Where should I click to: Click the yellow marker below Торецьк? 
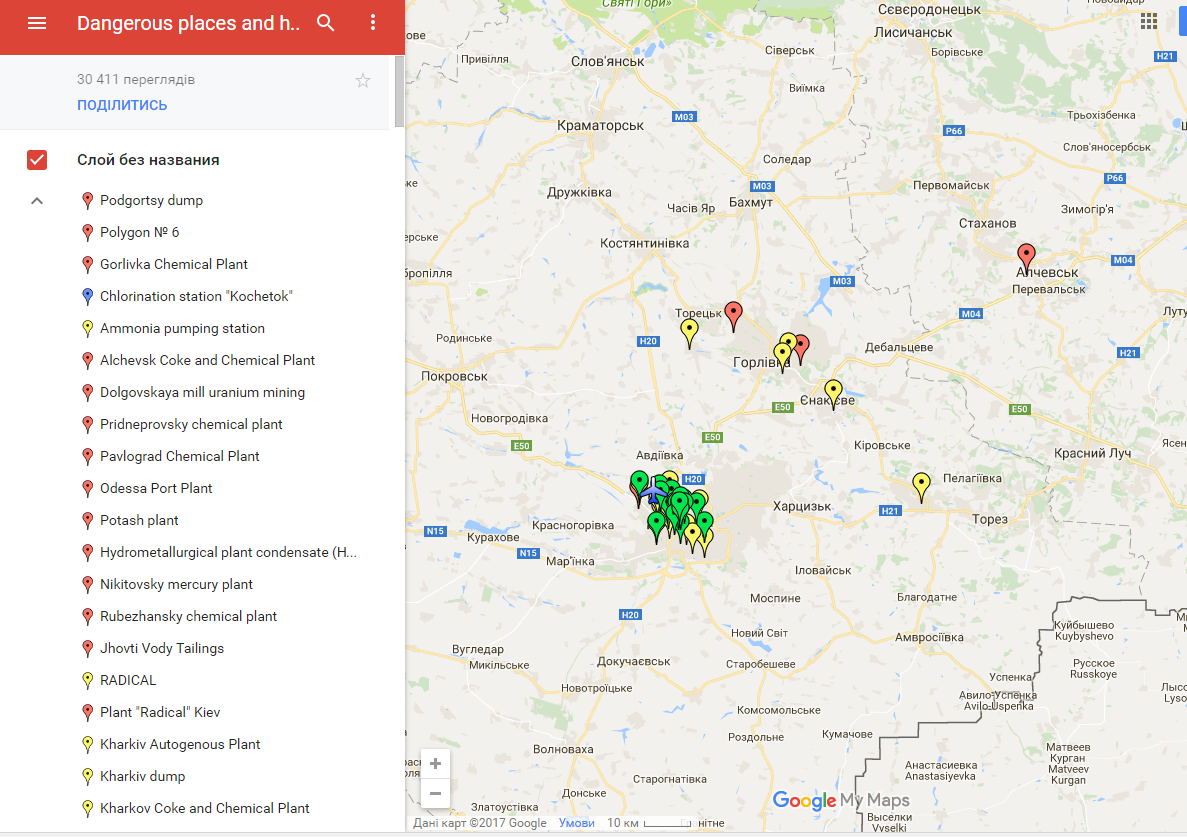pos(689,332)
